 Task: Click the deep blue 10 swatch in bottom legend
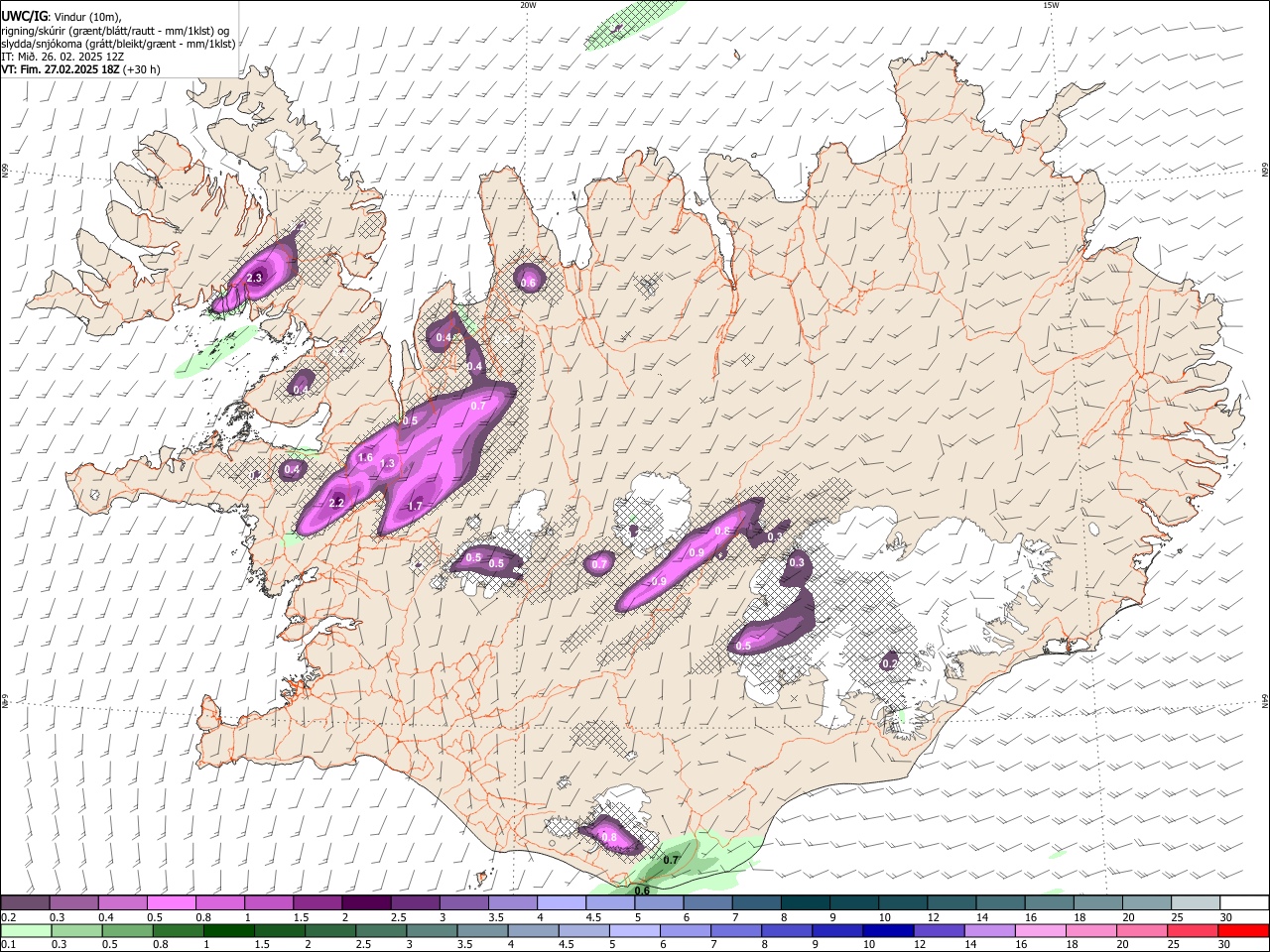888,930
